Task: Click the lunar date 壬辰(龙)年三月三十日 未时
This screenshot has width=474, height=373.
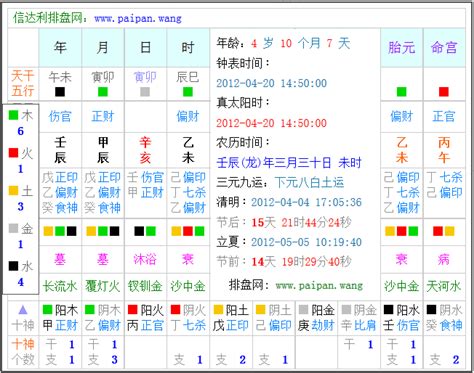Action: pyautogui.click(x=289, y=163)
